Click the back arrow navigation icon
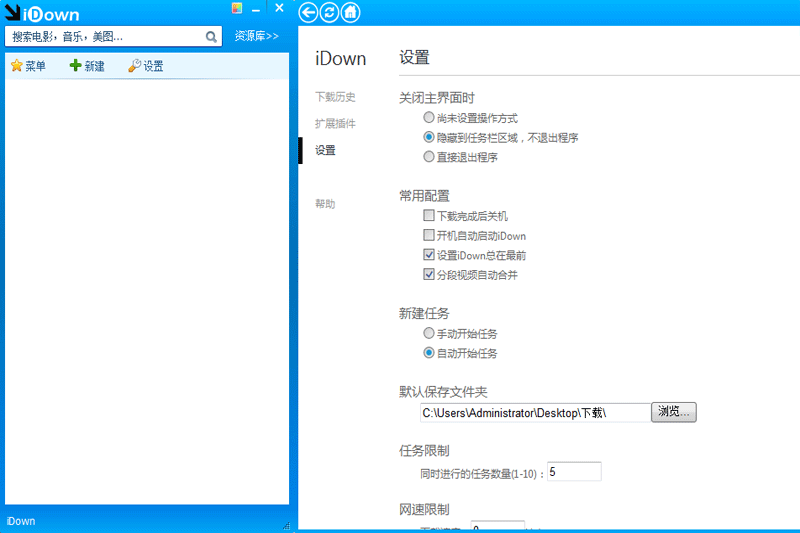800x533 pixels. [x=308, y=12]
